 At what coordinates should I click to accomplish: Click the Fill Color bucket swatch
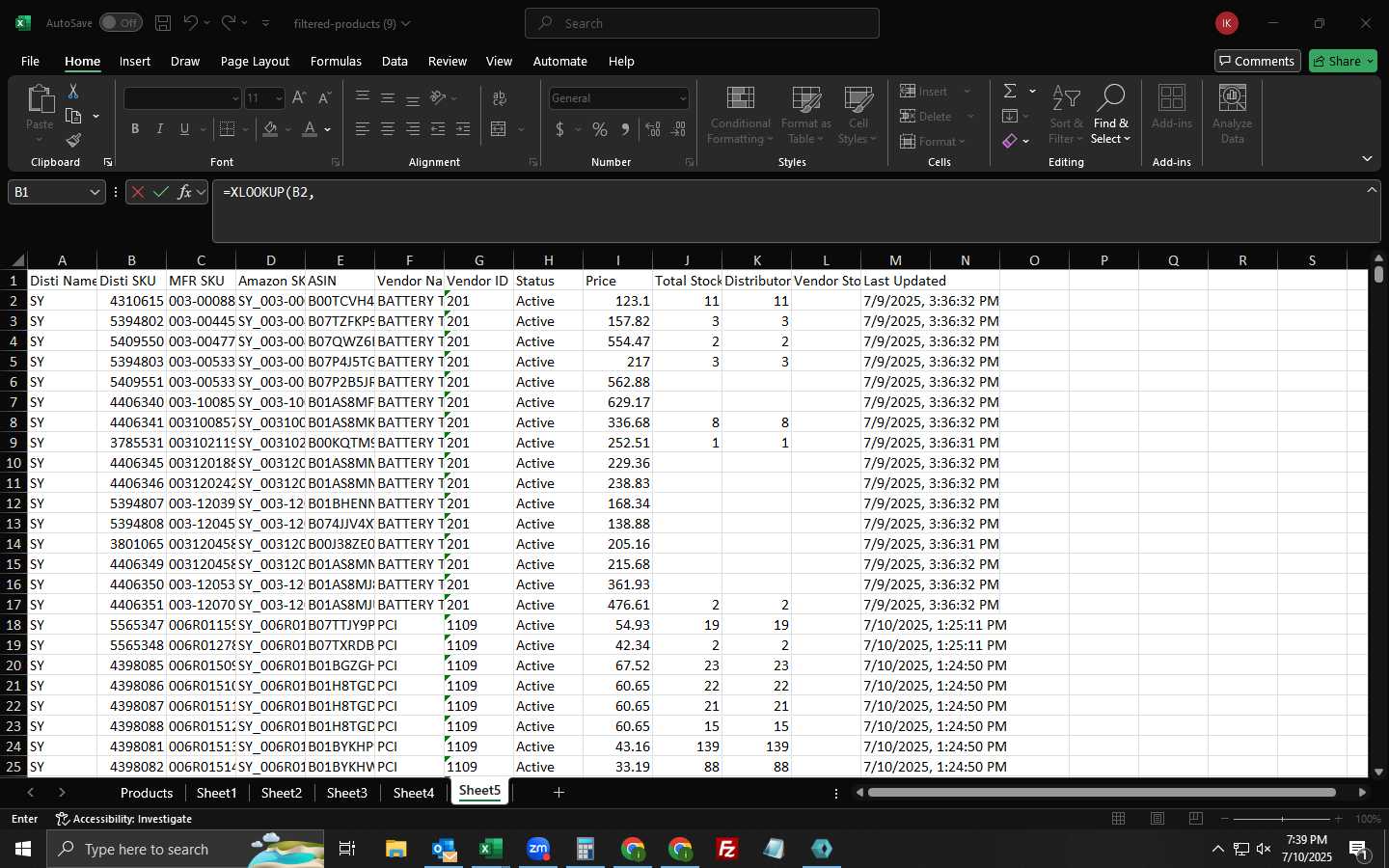(270, 129)
